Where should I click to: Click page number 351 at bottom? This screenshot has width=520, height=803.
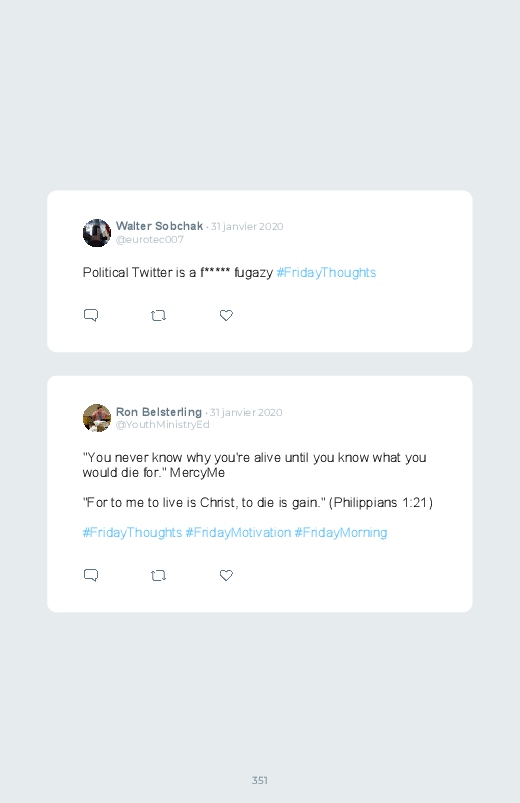click(260, 780)
